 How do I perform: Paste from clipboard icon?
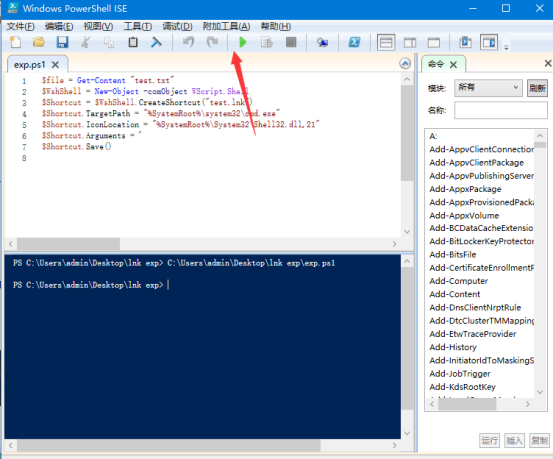[x=133, y=42]
